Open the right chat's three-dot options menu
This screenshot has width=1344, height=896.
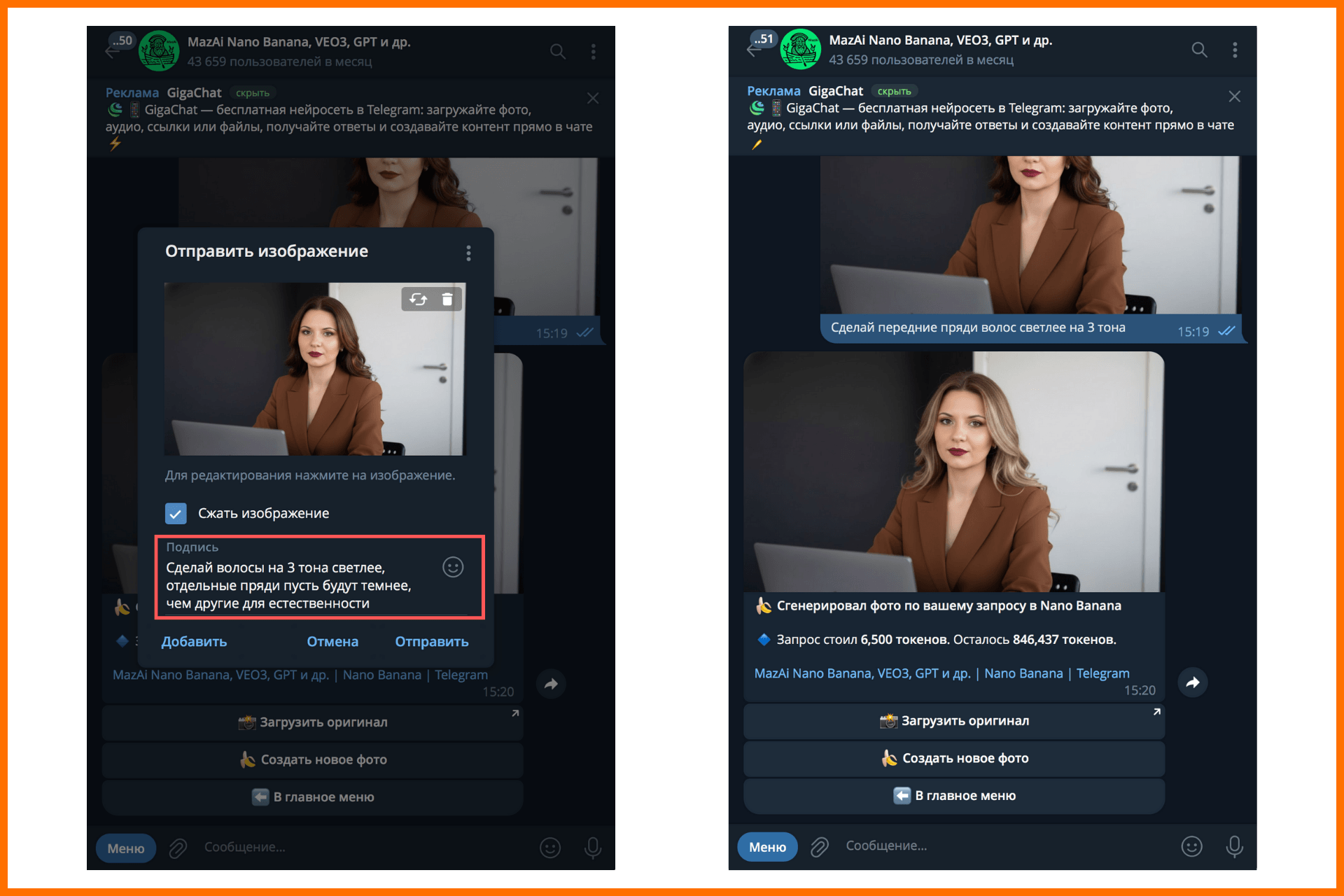click(1235, 50)
